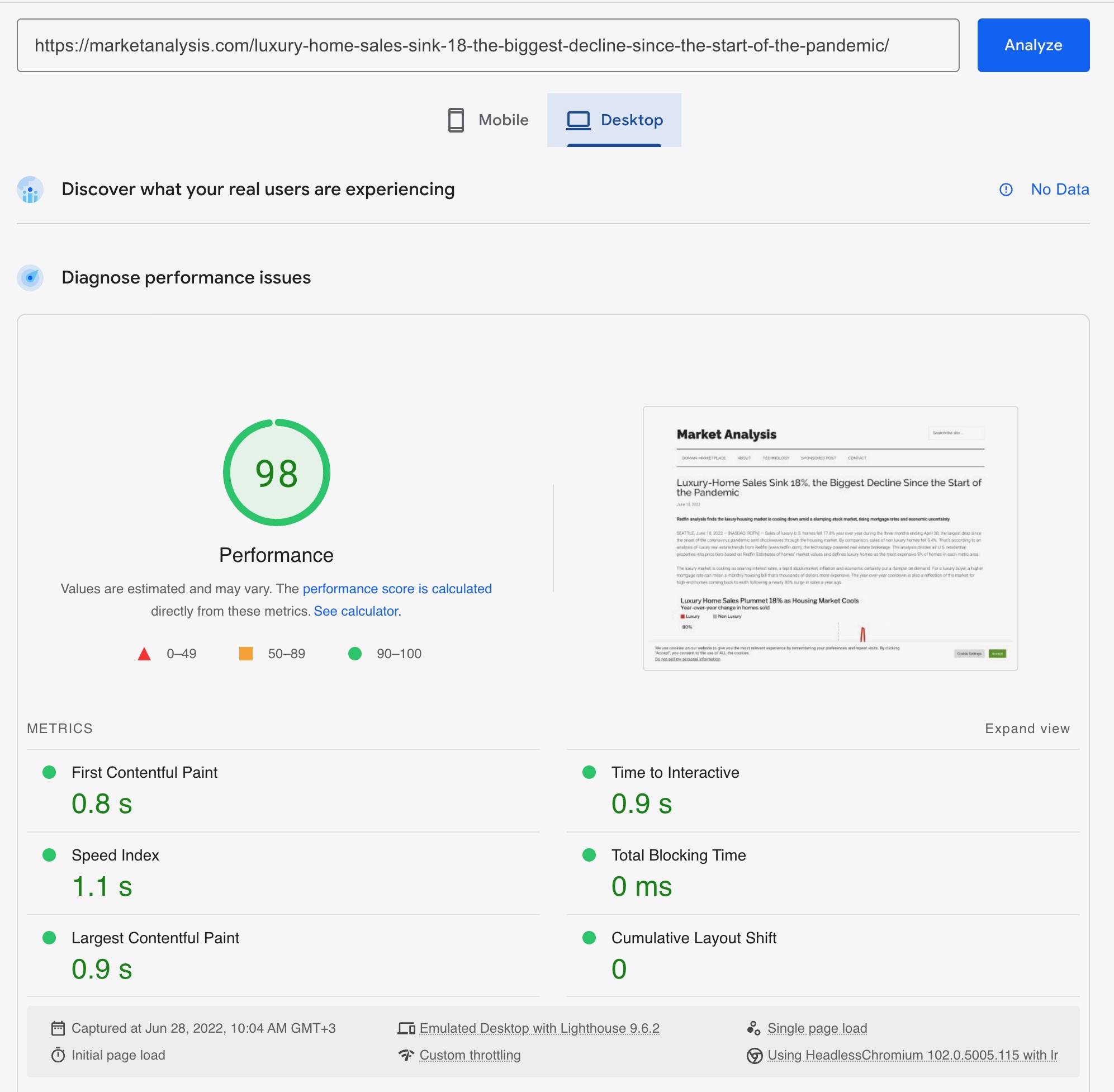Click the URL input field
This screenshot has height=1092, width=1114.
tap(487, 45)
